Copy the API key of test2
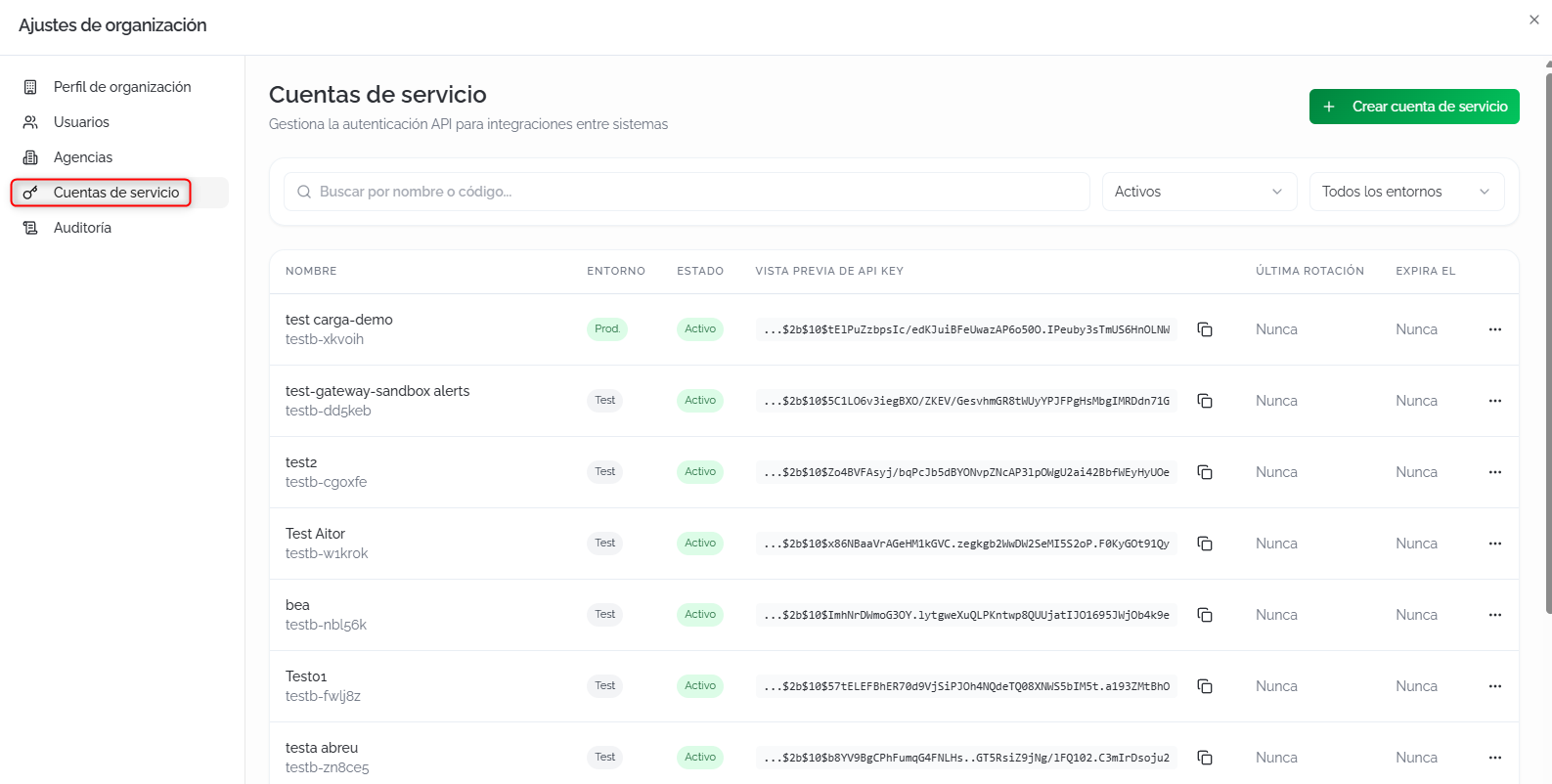 click(x=1205, y=472)
